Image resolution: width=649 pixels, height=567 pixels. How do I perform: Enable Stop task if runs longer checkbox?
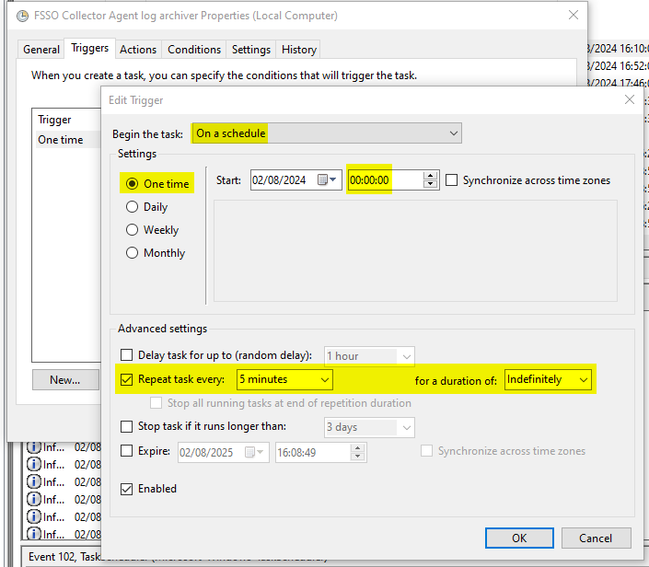click(127, 426)
